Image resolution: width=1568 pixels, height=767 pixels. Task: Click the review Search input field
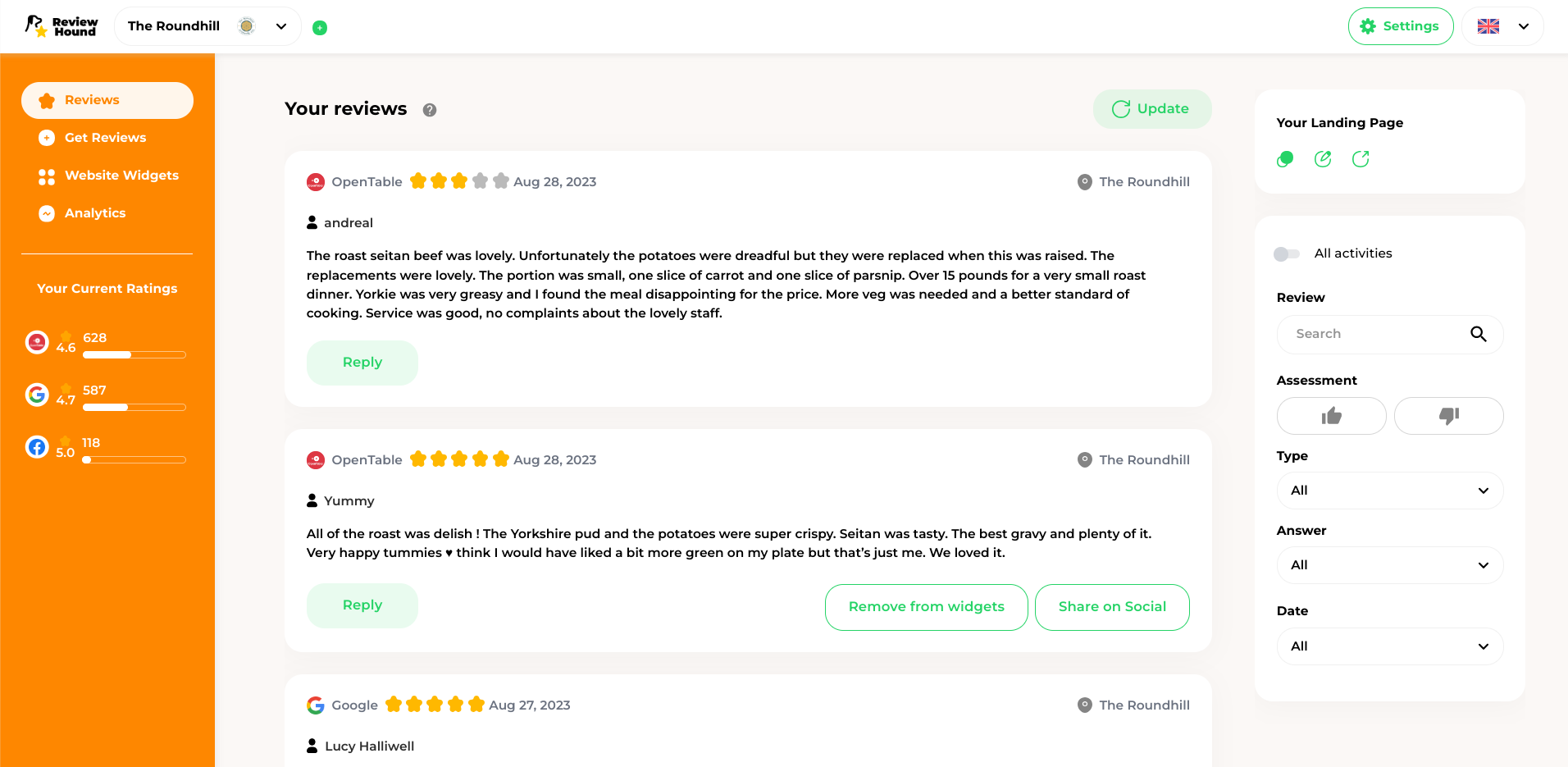[x=1378, y=335]
